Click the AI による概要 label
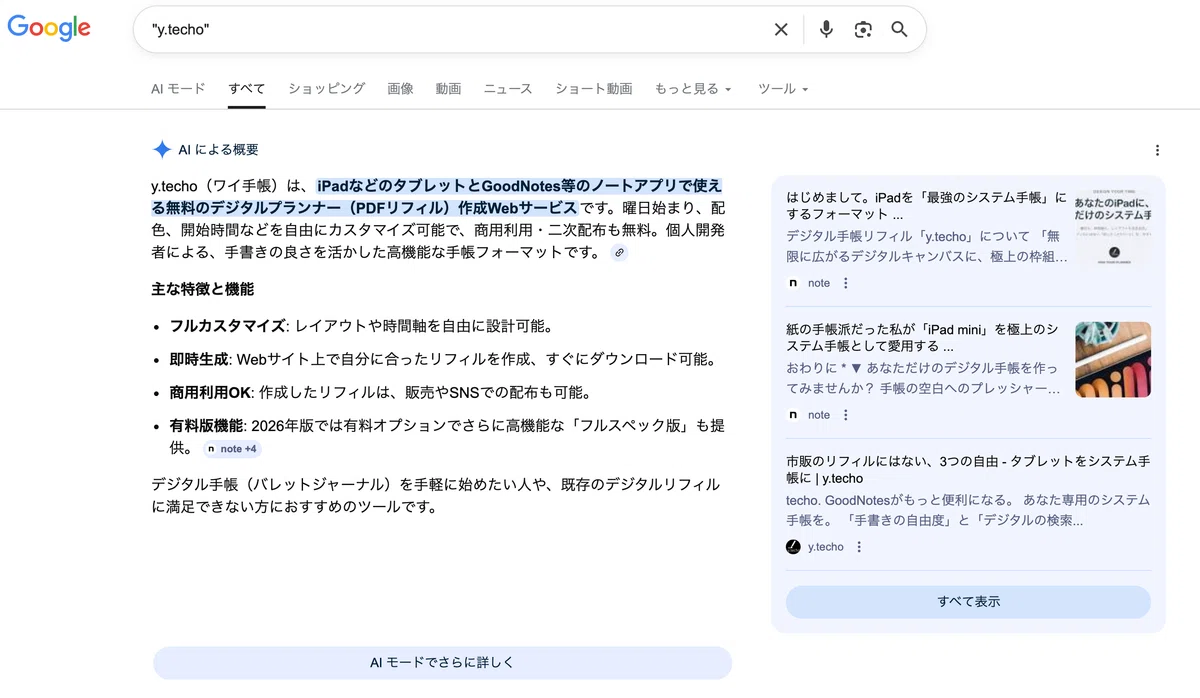The width and height of the screenshot is (1200, 698). 218,150
